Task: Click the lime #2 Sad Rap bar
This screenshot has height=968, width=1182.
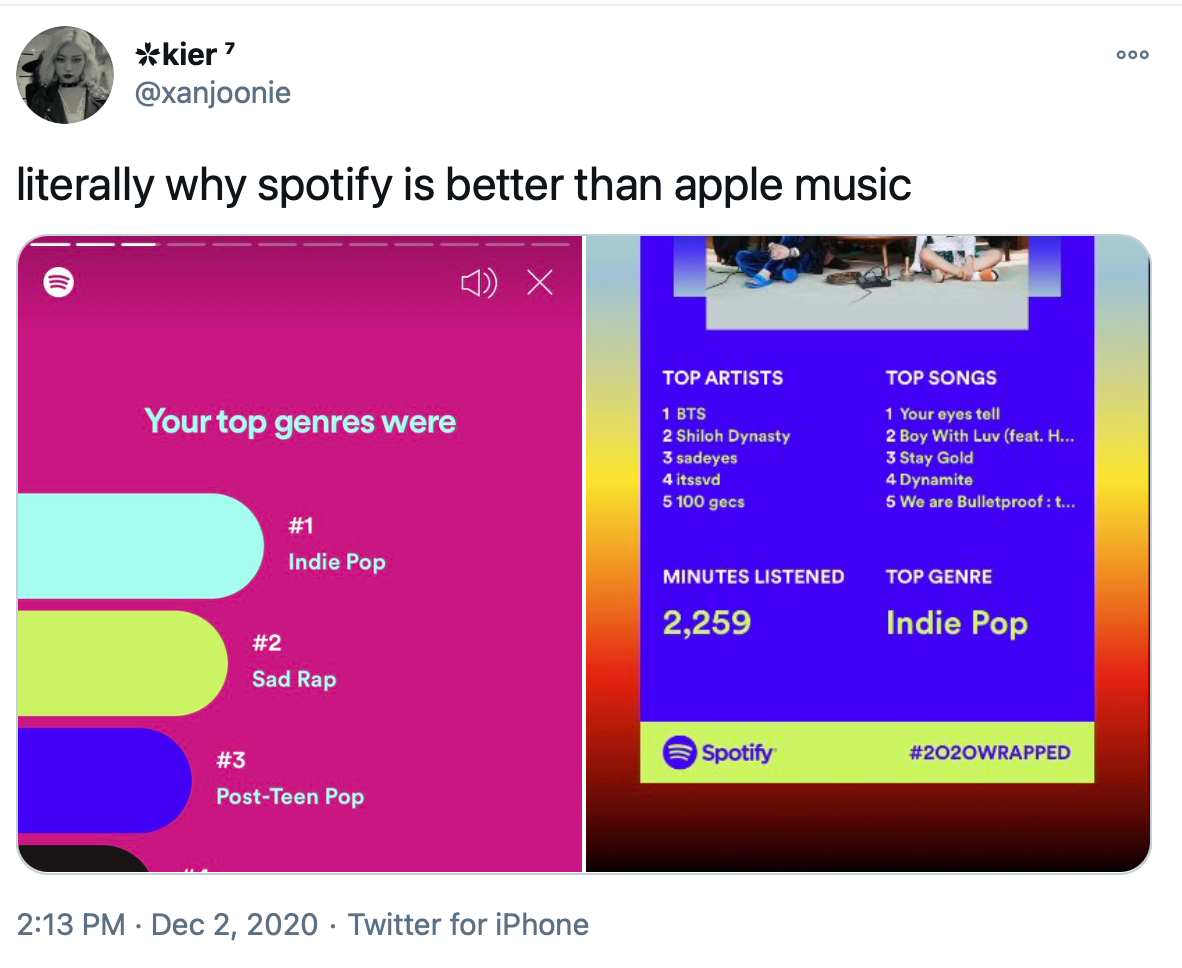Action: pos(122,663)
